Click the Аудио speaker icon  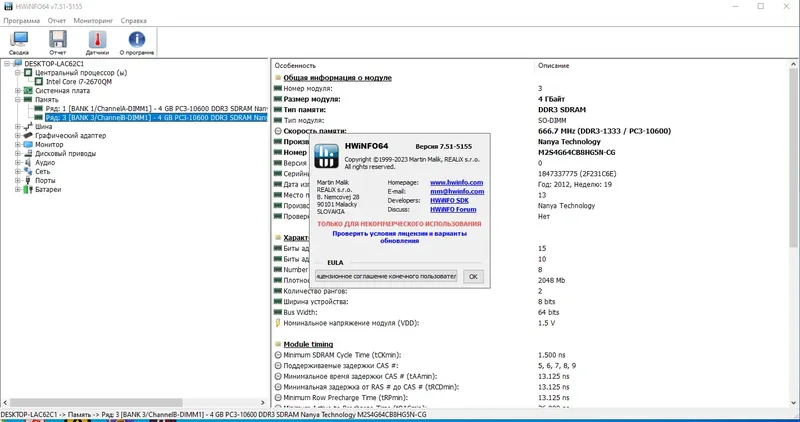(28, 163)
